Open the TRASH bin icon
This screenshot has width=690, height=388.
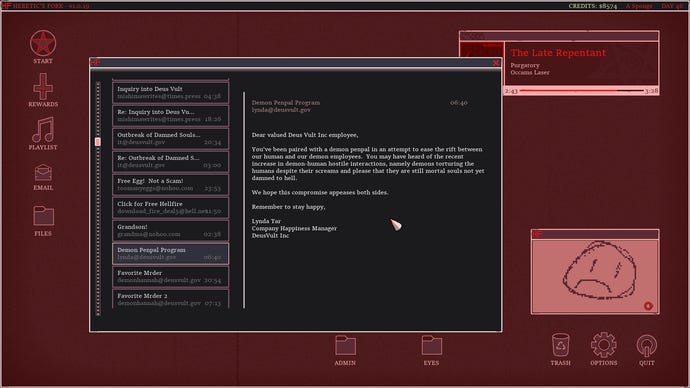pos(560,345)
